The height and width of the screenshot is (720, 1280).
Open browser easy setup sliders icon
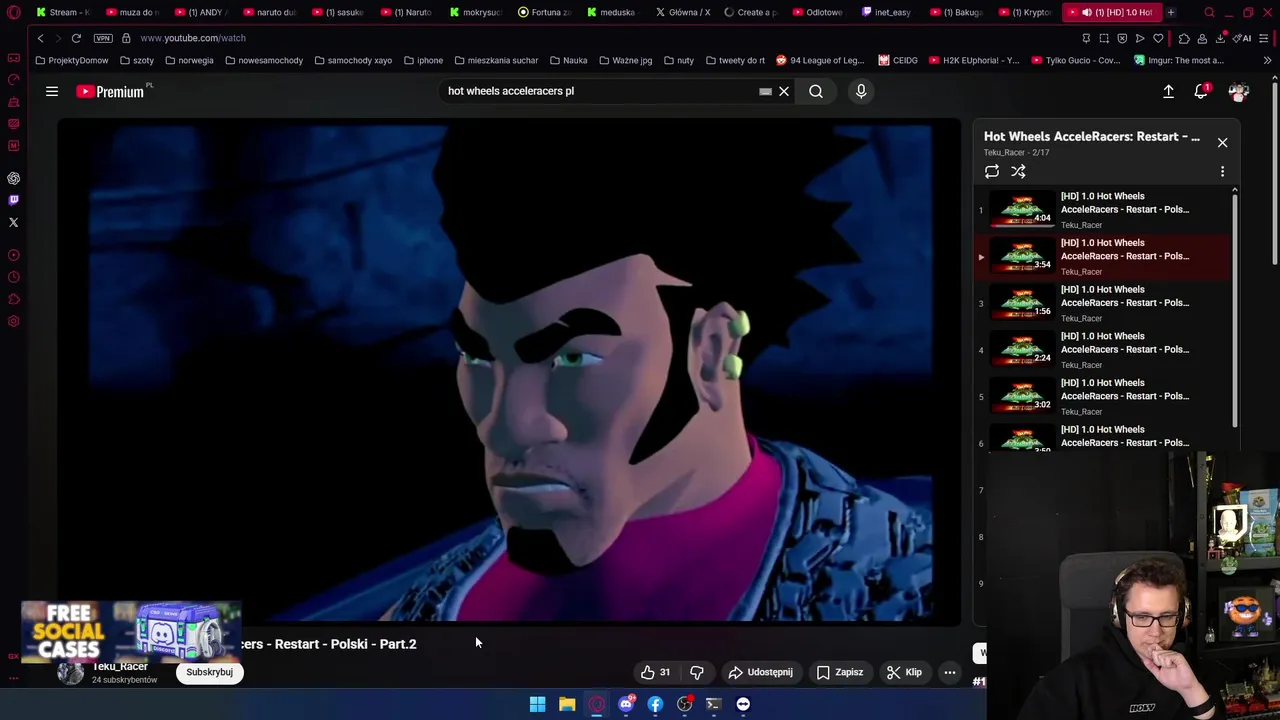coord(1265,38)
